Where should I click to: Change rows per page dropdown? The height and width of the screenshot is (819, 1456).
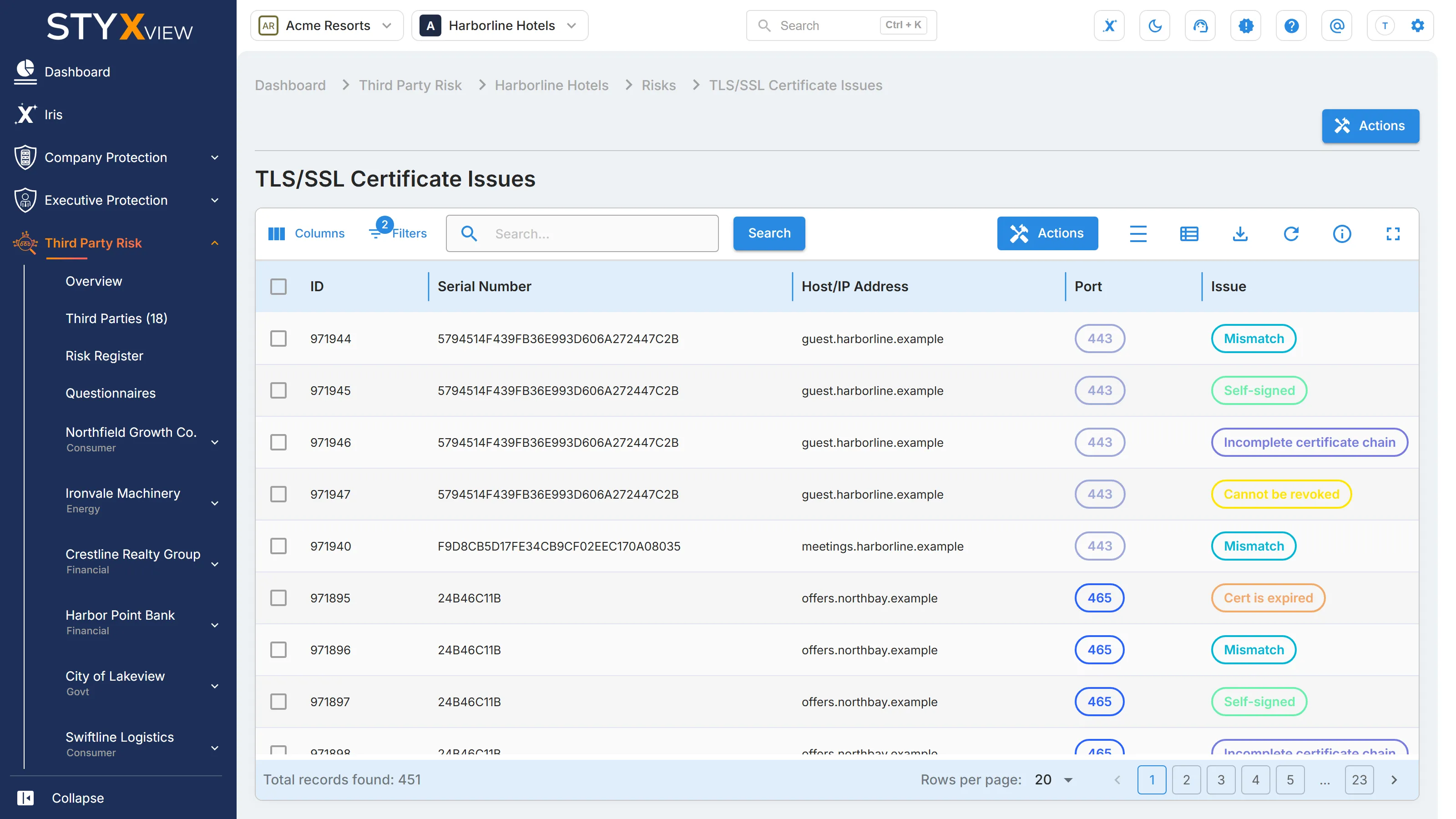point(1054,779)
